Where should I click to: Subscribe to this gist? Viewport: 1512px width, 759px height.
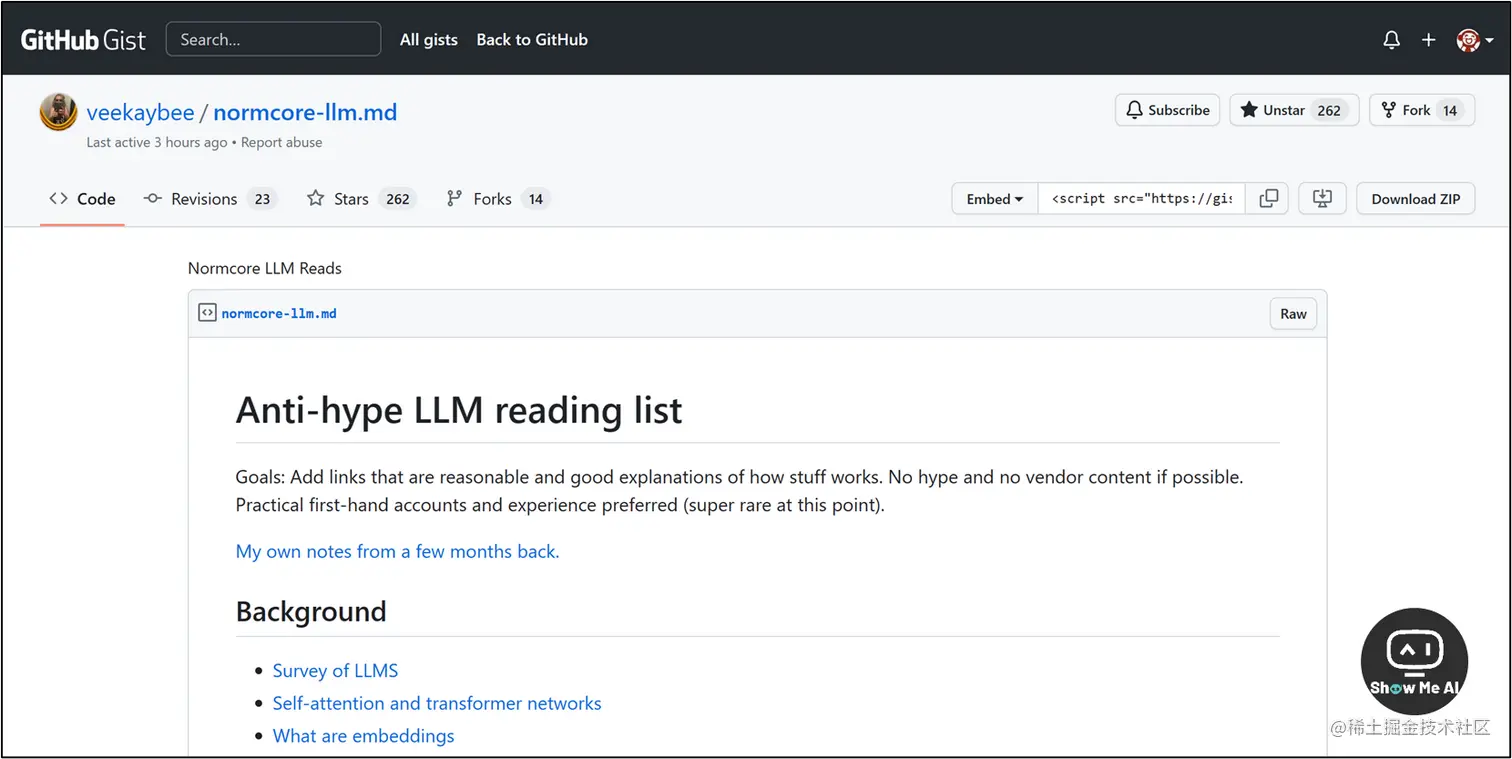1168,110
